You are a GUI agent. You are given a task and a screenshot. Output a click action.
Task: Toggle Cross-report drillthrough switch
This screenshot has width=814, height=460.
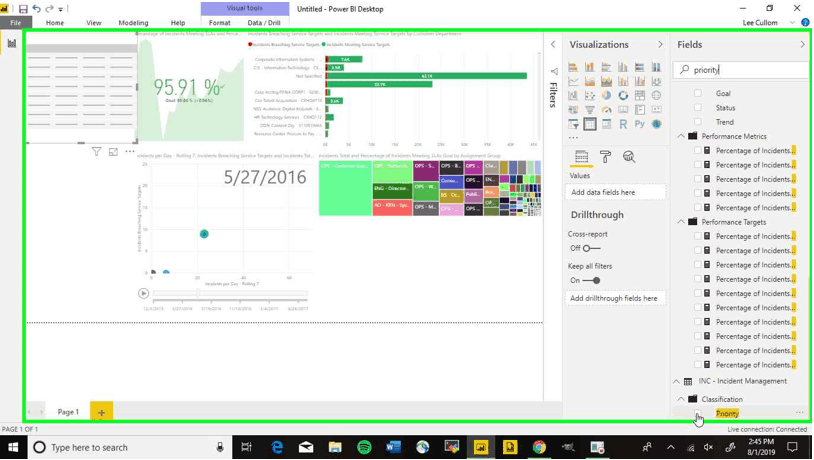pos(591,248)
